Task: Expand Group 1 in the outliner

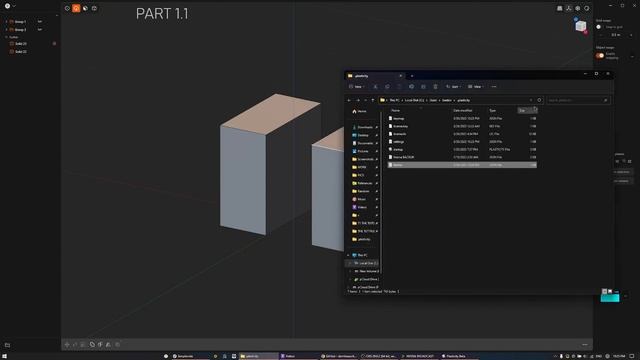Action: (x=7, y=22)
